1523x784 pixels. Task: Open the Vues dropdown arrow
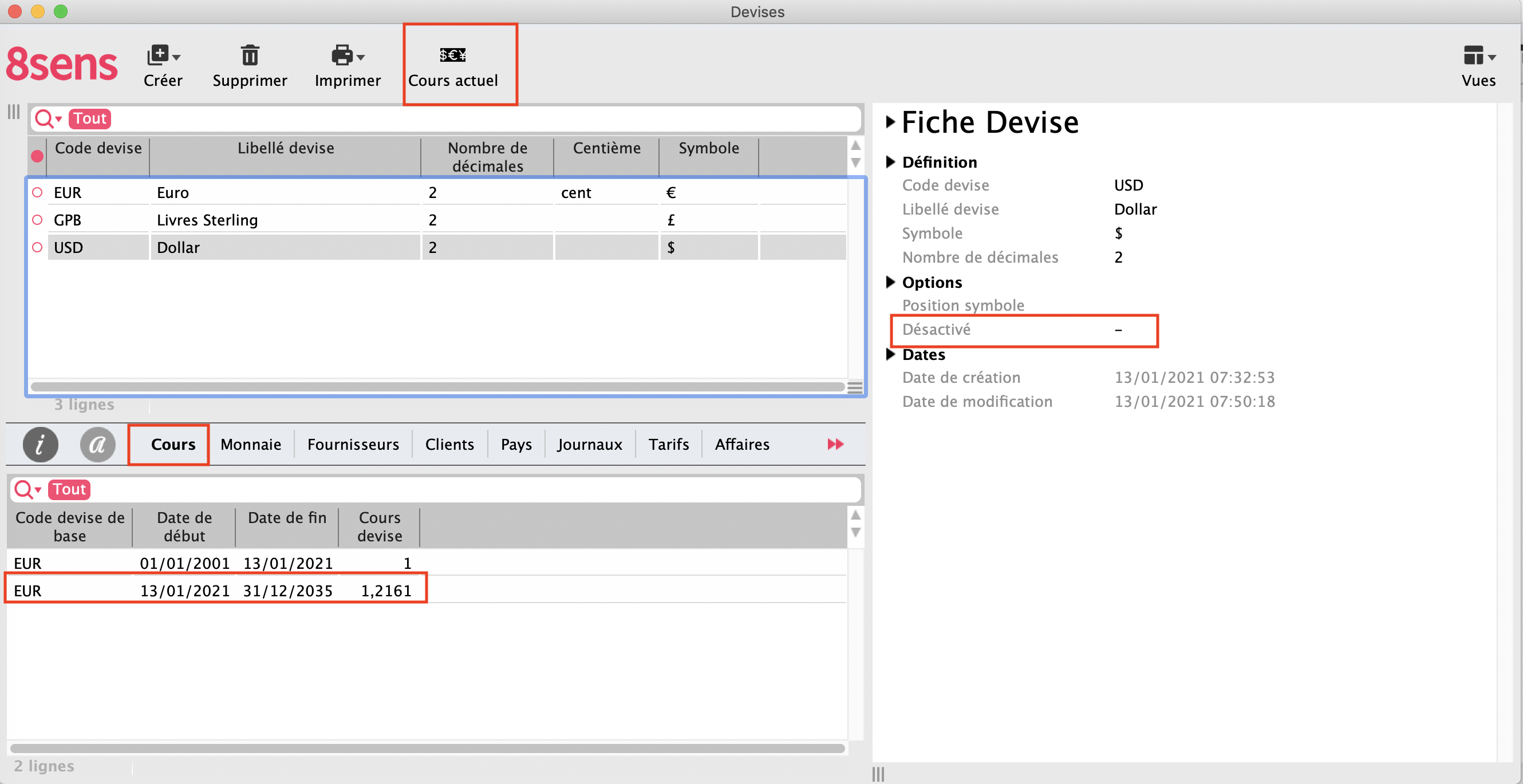pos(1492,57)
